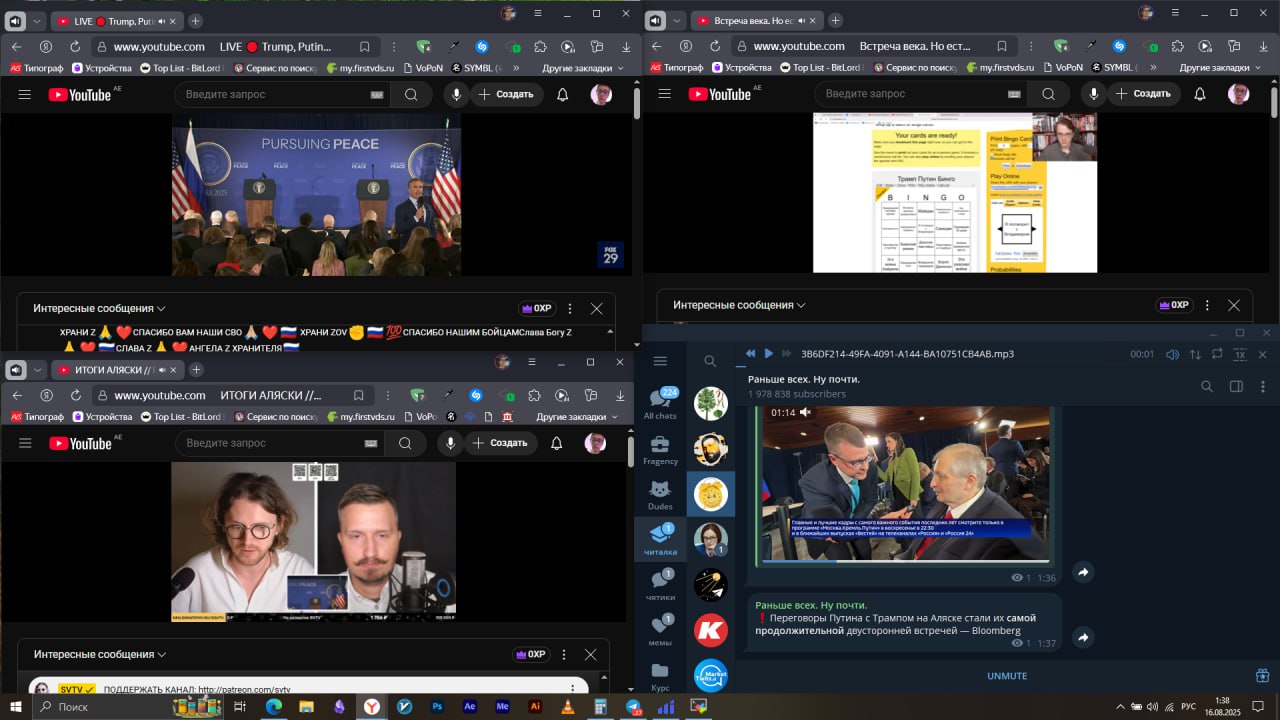Open YouTube notifications bell in ИТОГИ АЛЯСКИ window
The image size is (1280, 720).
[x=557, y=443]
